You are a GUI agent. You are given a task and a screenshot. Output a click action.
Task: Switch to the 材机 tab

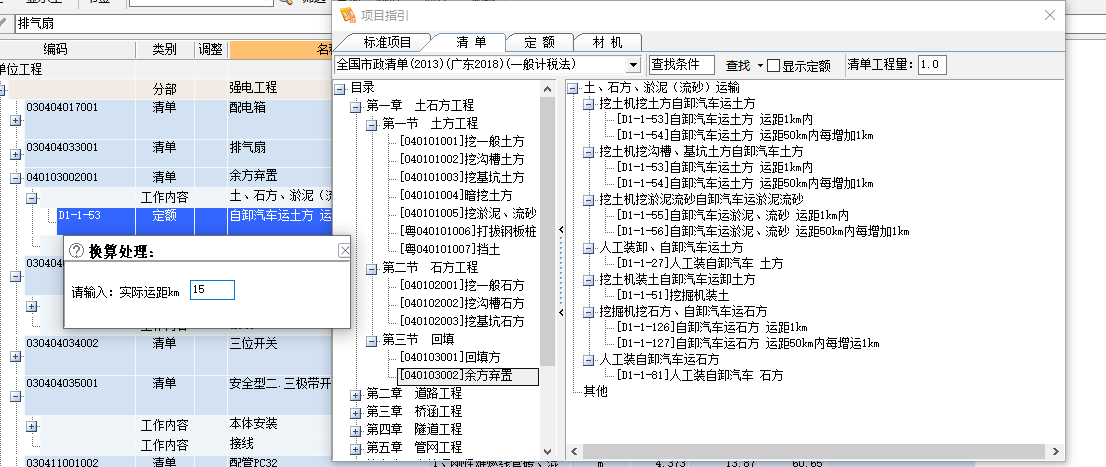pos(607,42)
